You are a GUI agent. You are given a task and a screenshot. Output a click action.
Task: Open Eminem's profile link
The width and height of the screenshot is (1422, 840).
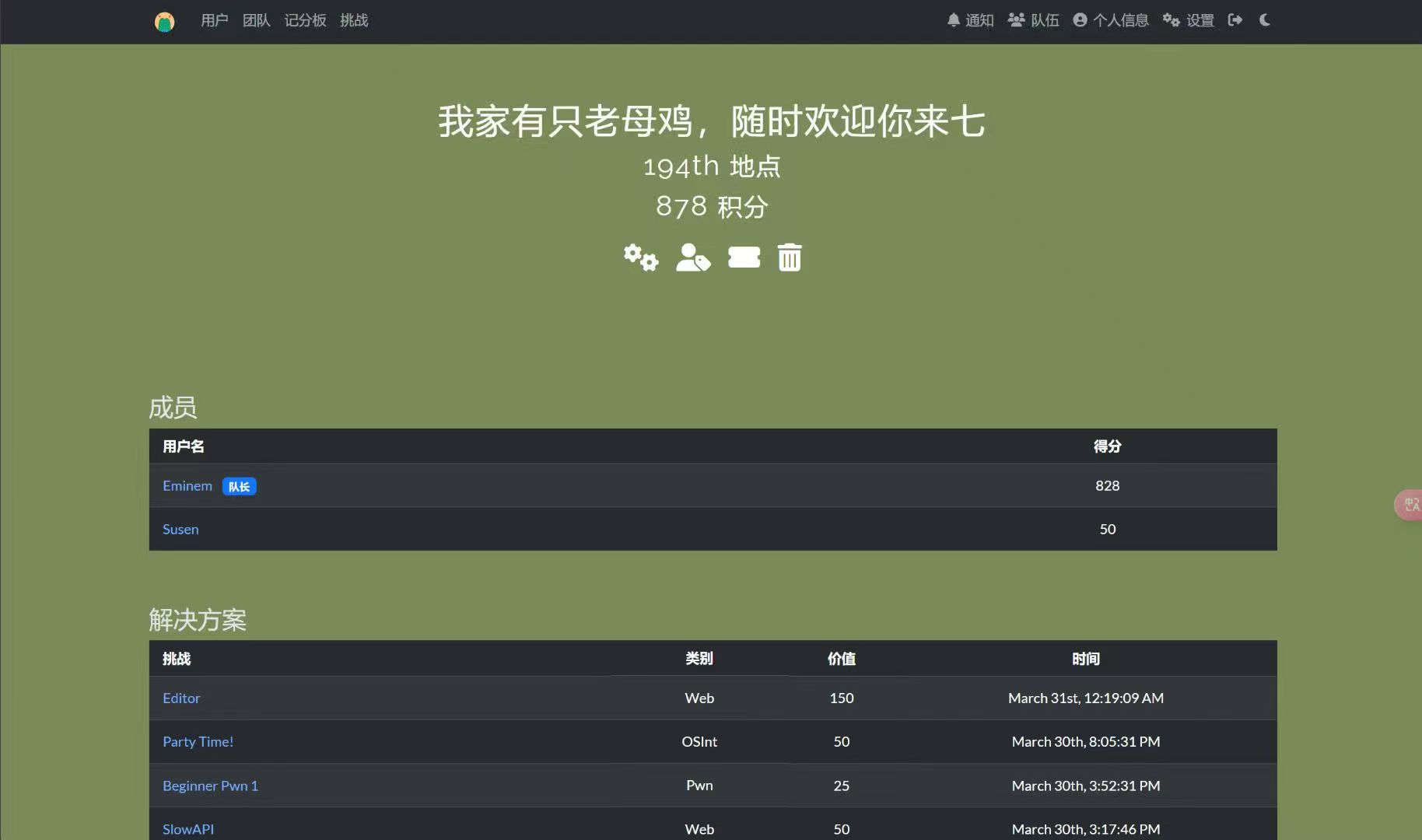click(187, 485)
